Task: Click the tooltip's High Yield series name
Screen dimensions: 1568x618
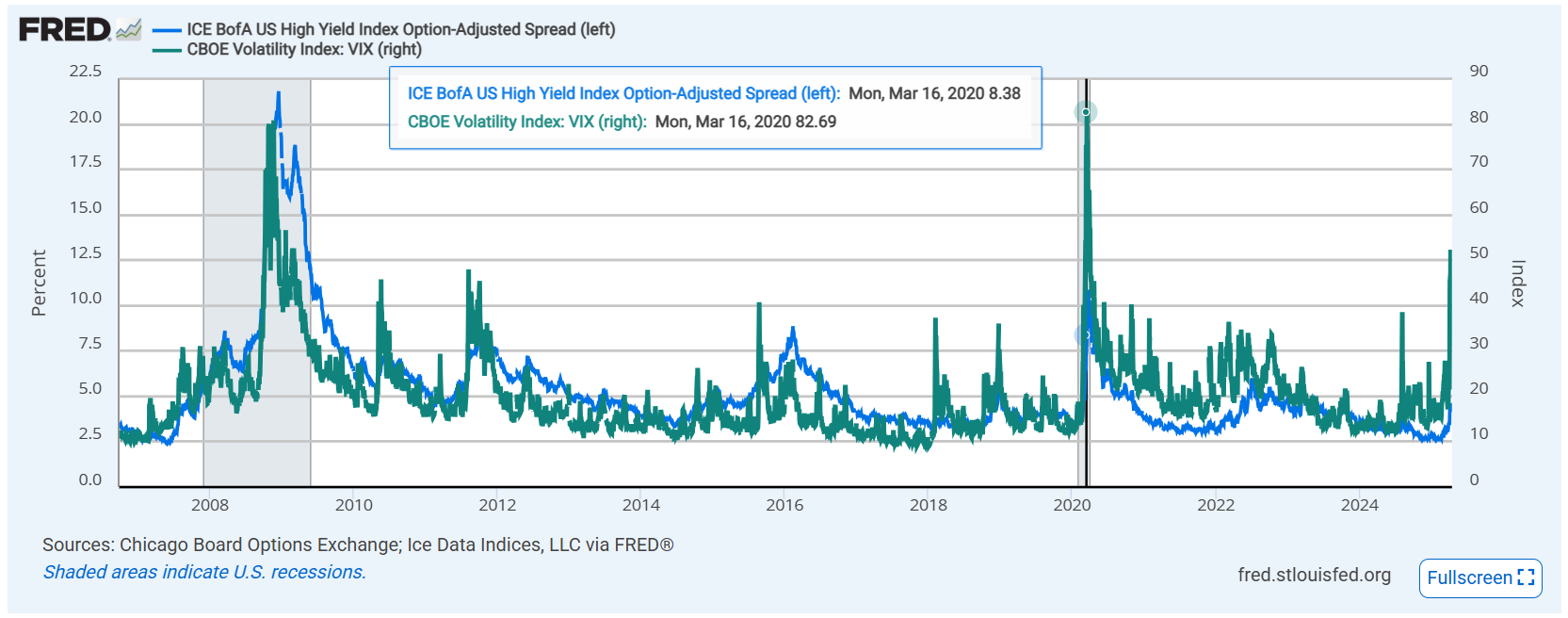Action: (x=622, y=93)
